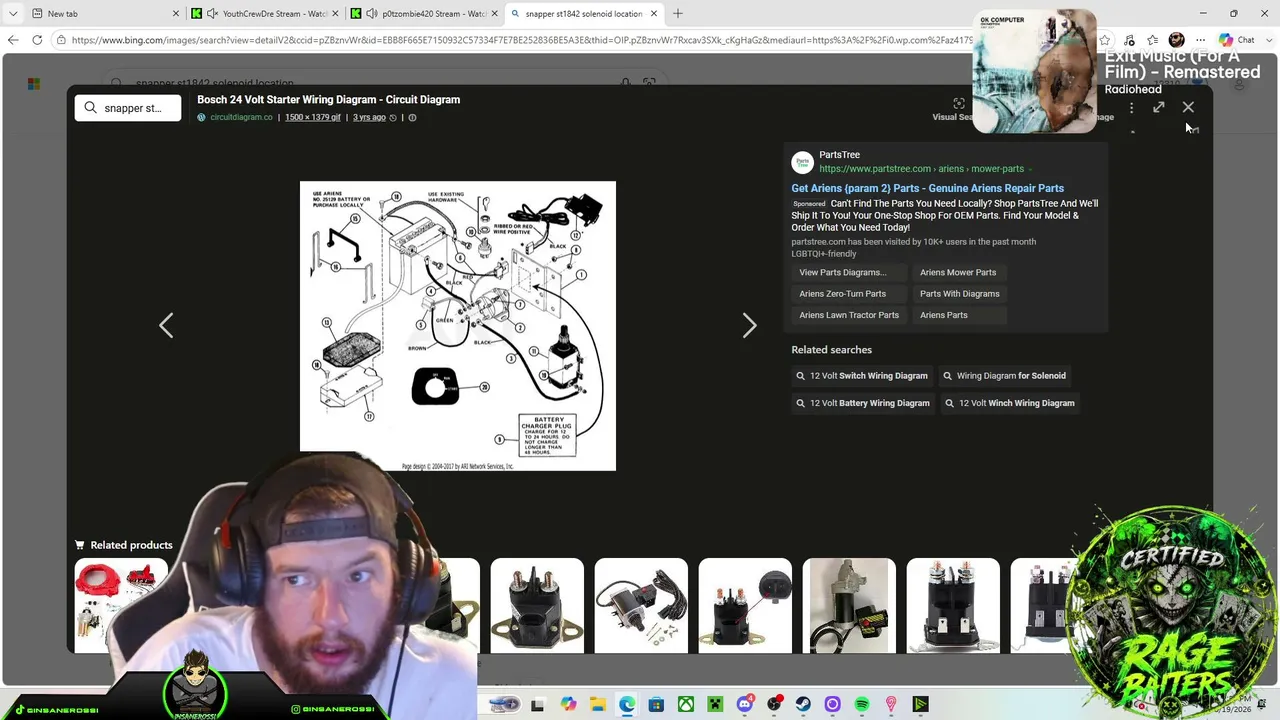Click the Parts With Diagrams button
This screenshot has height=720, width=1280.
coord(960,294)
